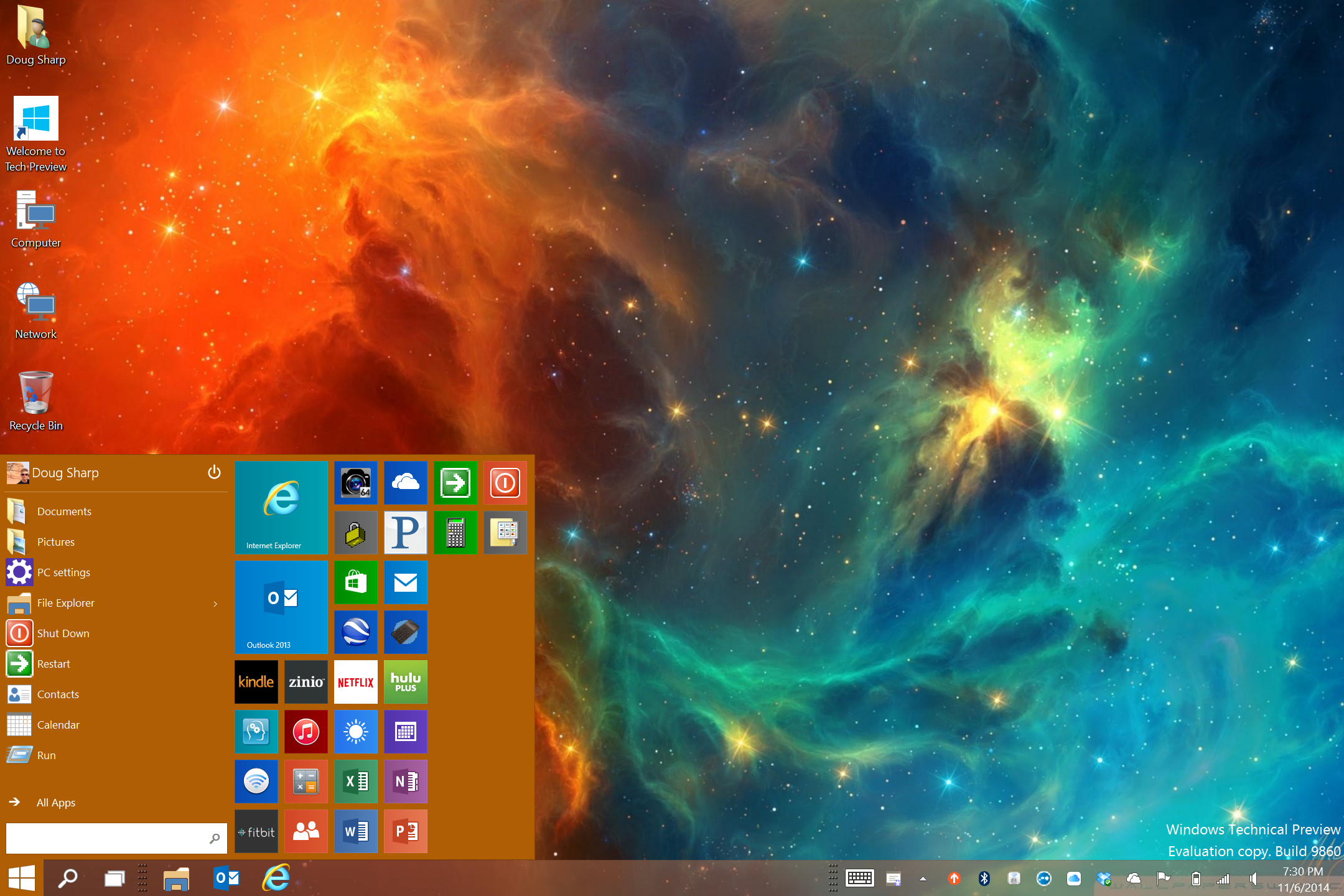The height and width of the screenshot is (896, 1344).
Task: Select Restart in Start menu list
Action: coord(116,664)
